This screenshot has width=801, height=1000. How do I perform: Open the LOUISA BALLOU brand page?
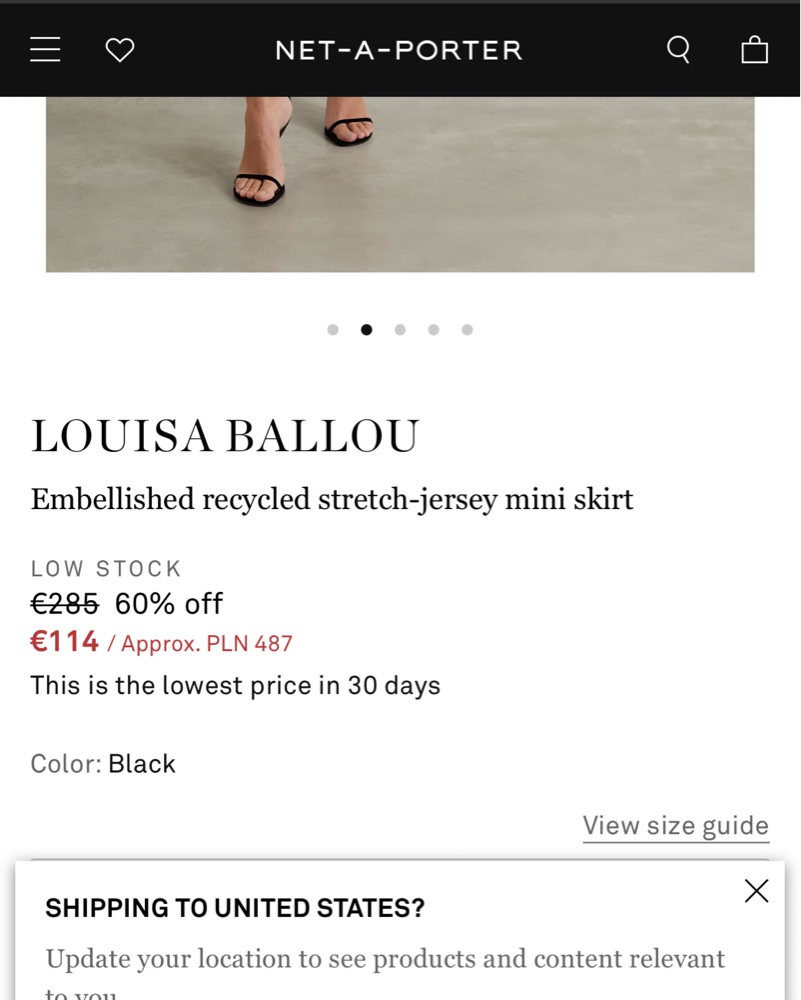click(225, 436)
